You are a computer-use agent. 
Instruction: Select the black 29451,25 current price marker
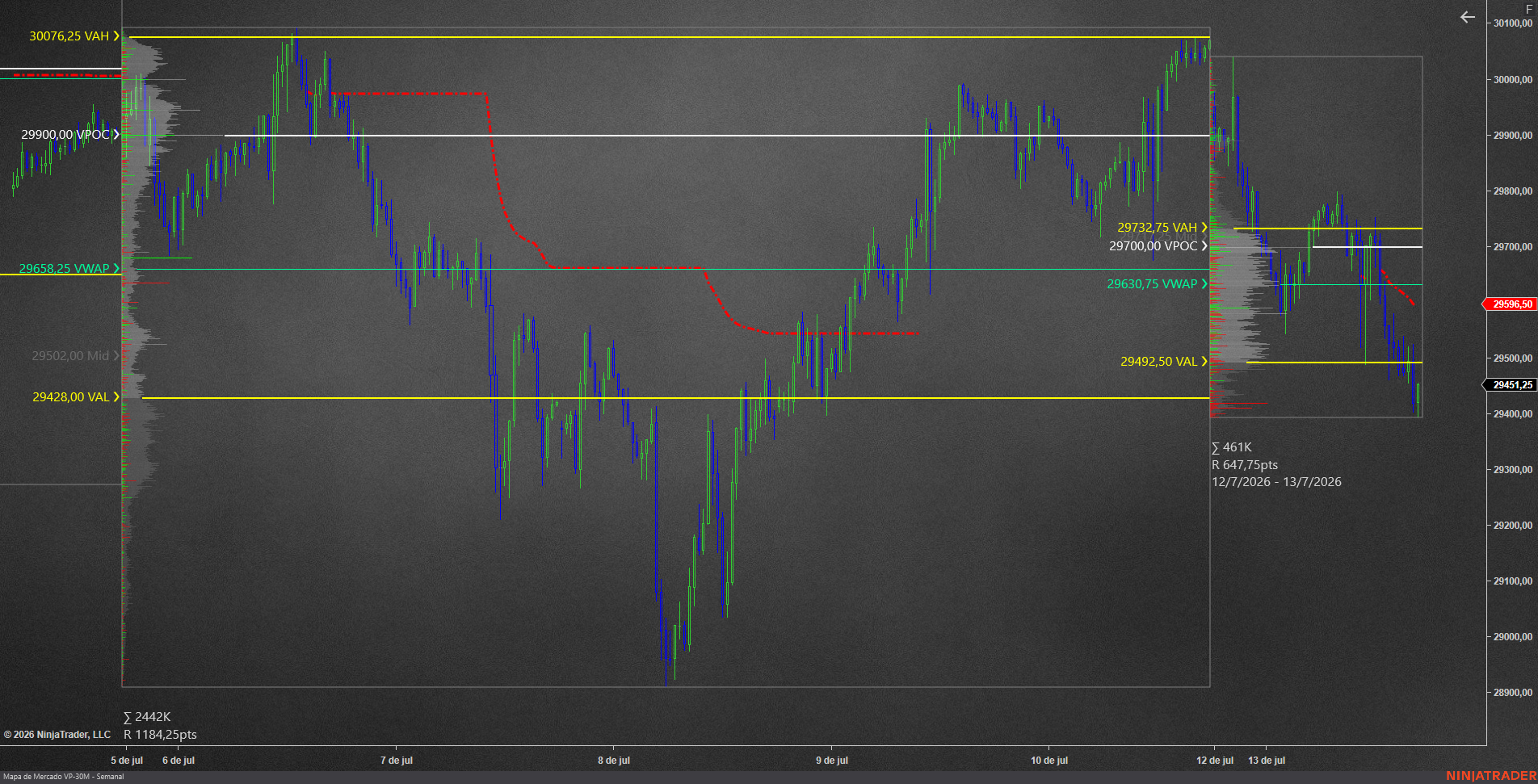(1510, 385)
